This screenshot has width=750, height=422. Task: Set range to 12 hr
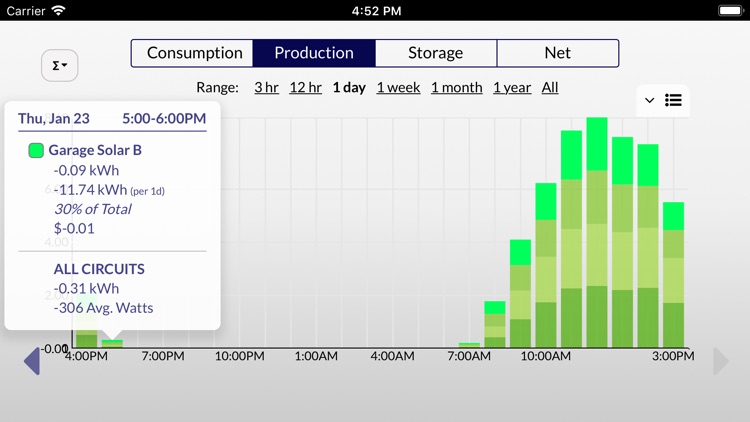click(x=305, y=88)
